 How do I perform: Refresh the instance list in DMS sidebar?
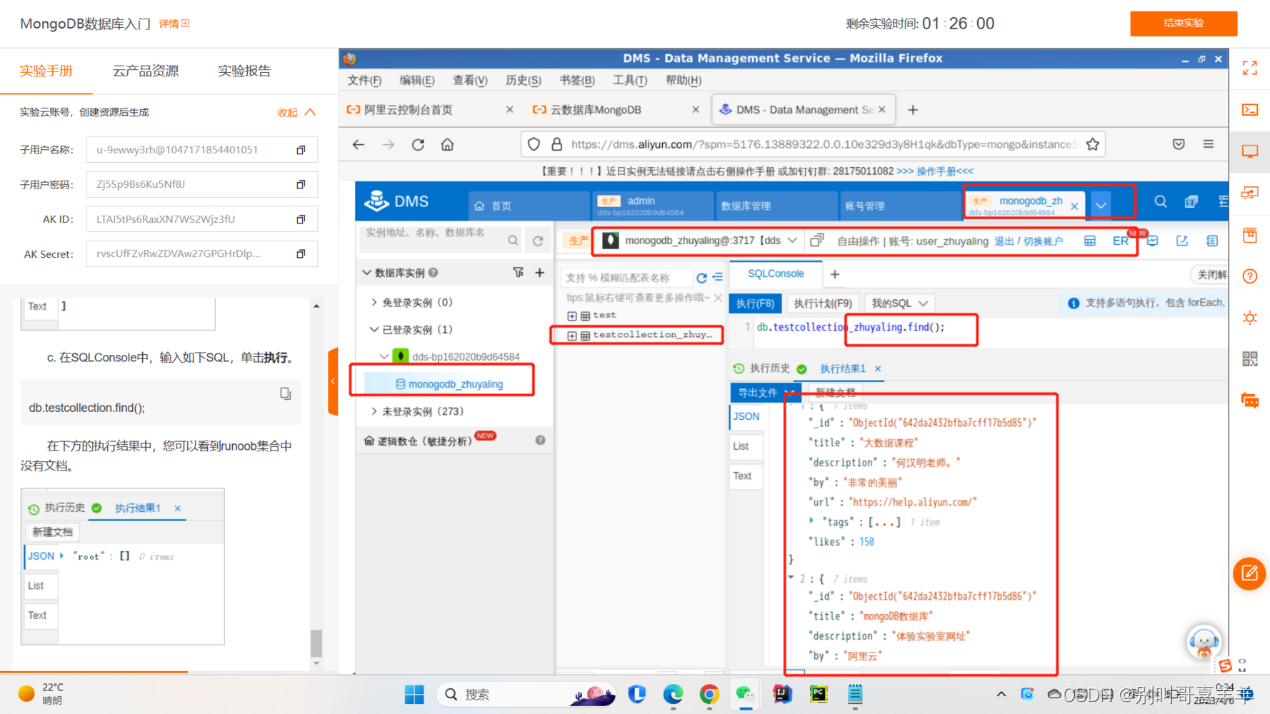(538, 241)
